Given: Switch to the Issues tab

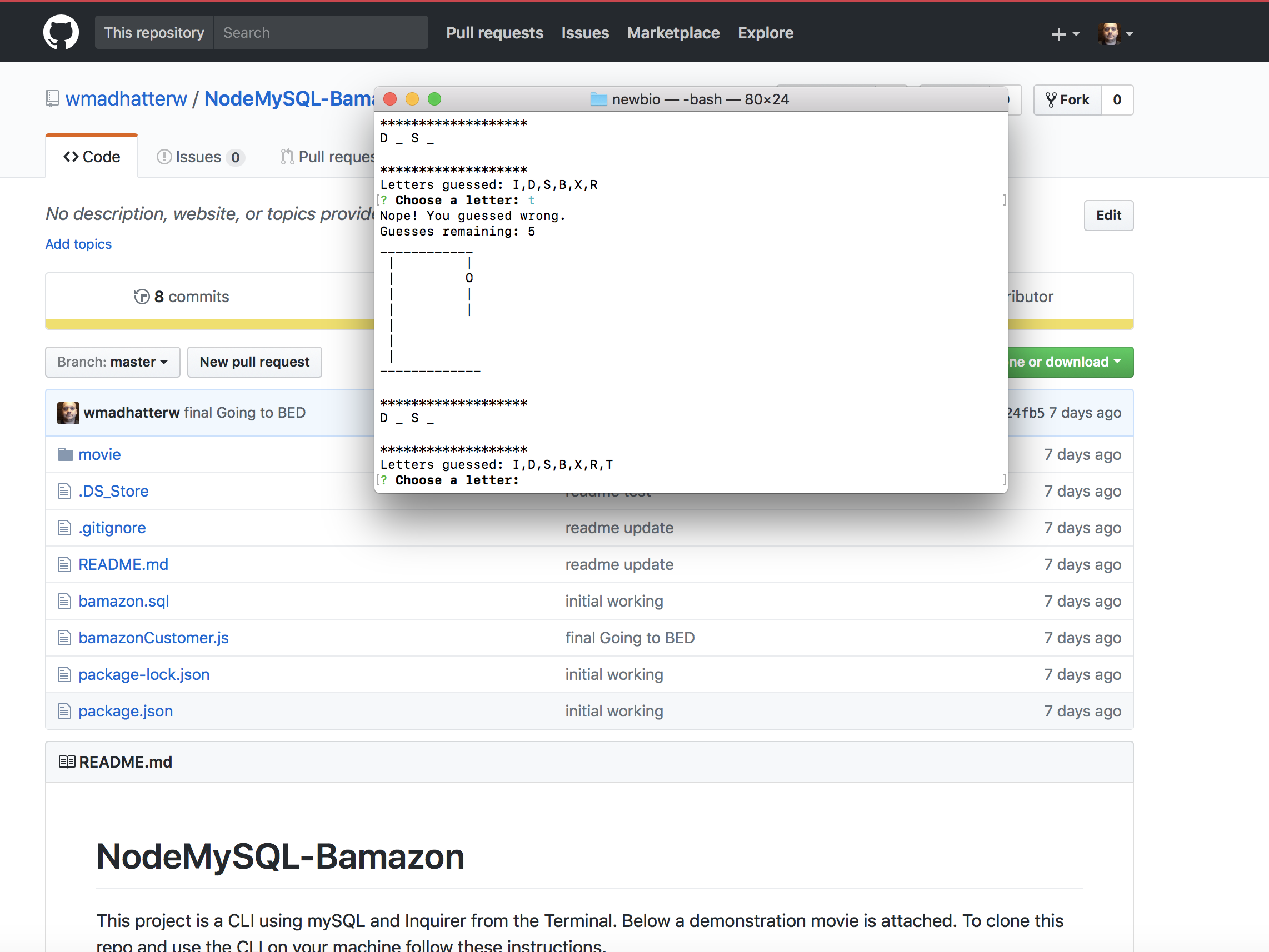Looking at the screenshot, I should [x=200, y=157].
